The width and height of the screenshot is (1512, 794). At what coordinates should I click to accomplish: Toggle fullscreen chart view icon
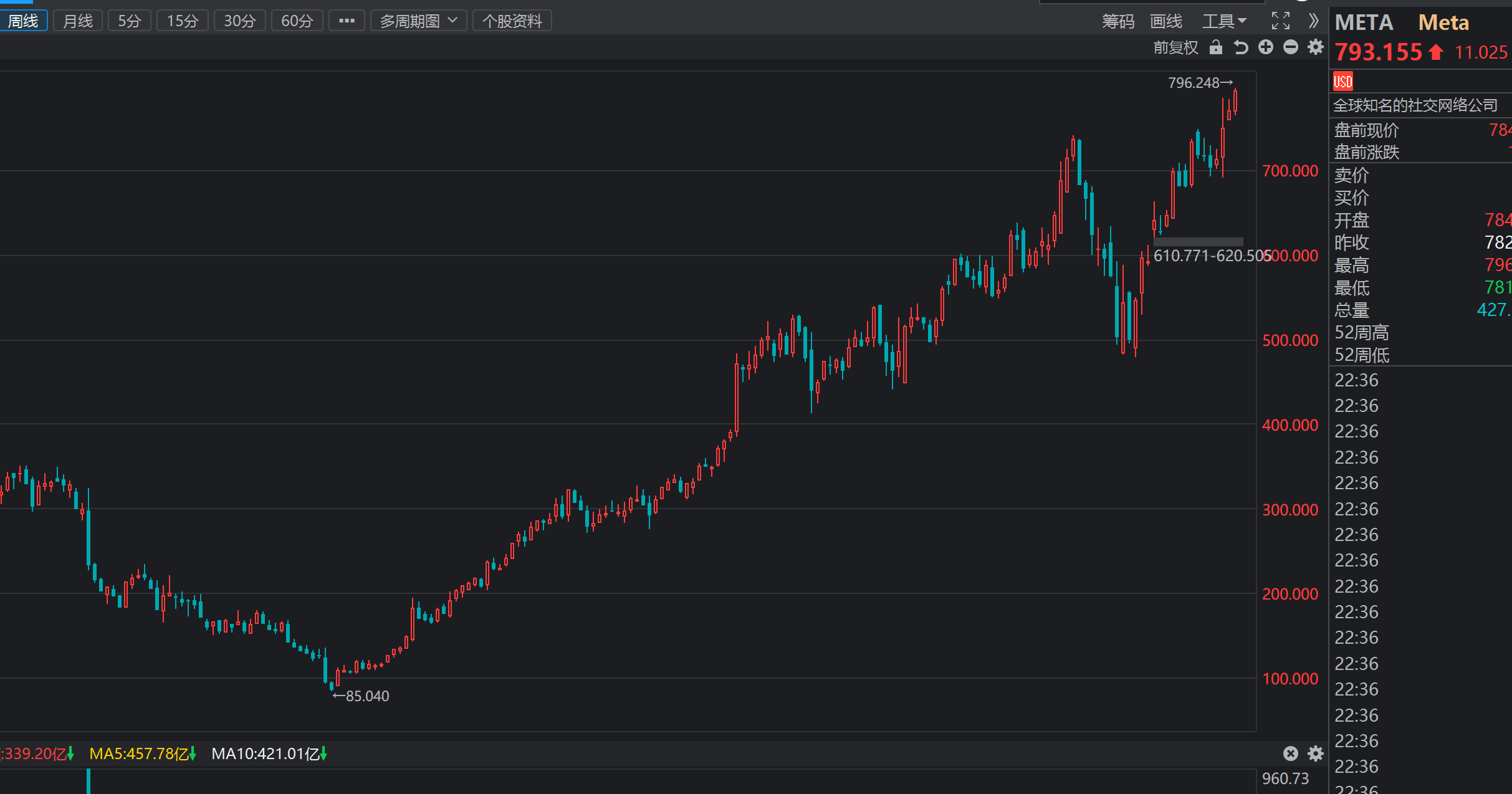pyautogui.click(x=1280, y=21)
